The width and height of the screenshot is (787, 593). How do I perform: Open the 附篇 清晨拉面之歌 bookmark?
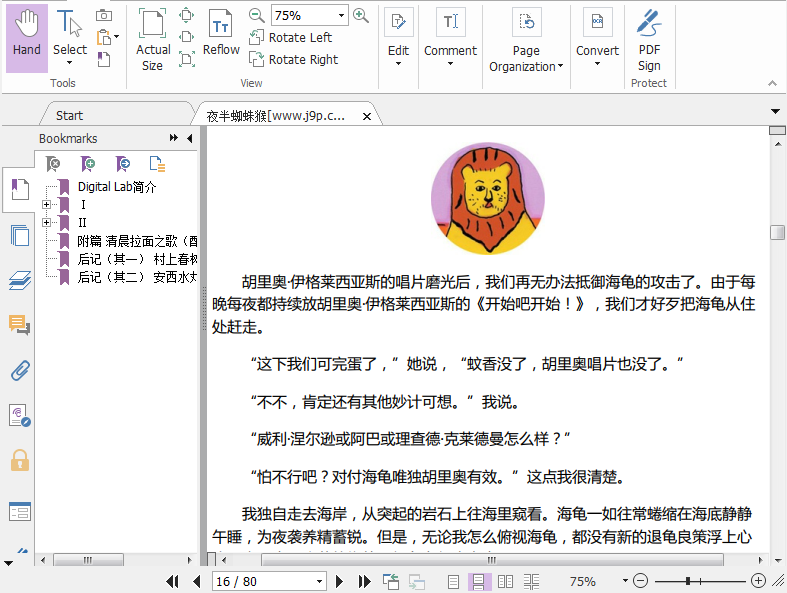click(x=137, y=241)
